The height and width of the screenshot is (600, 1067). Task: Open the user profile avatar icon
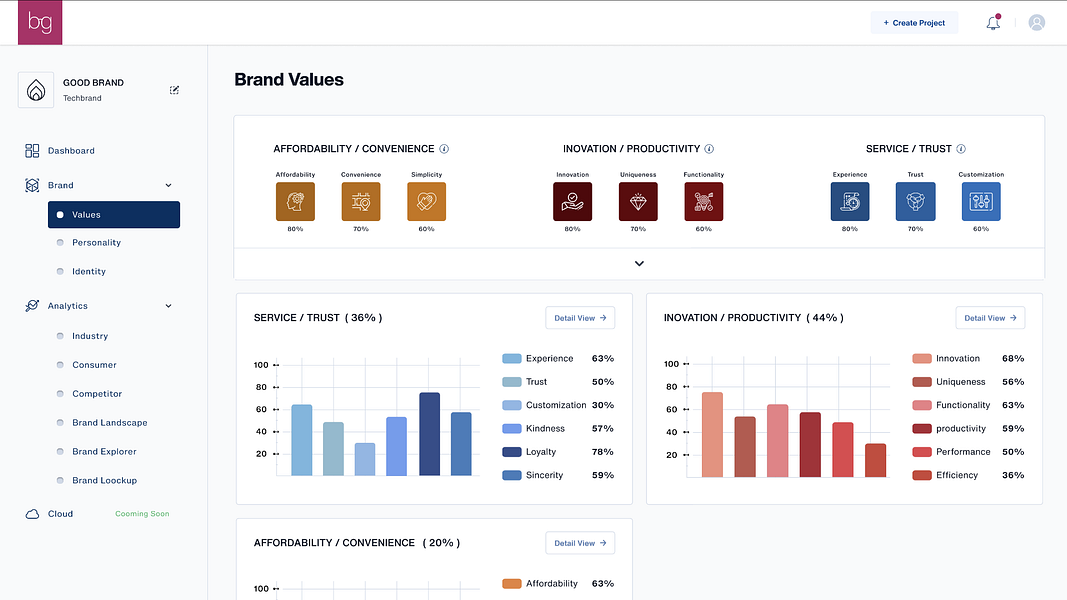[1036, 22]
